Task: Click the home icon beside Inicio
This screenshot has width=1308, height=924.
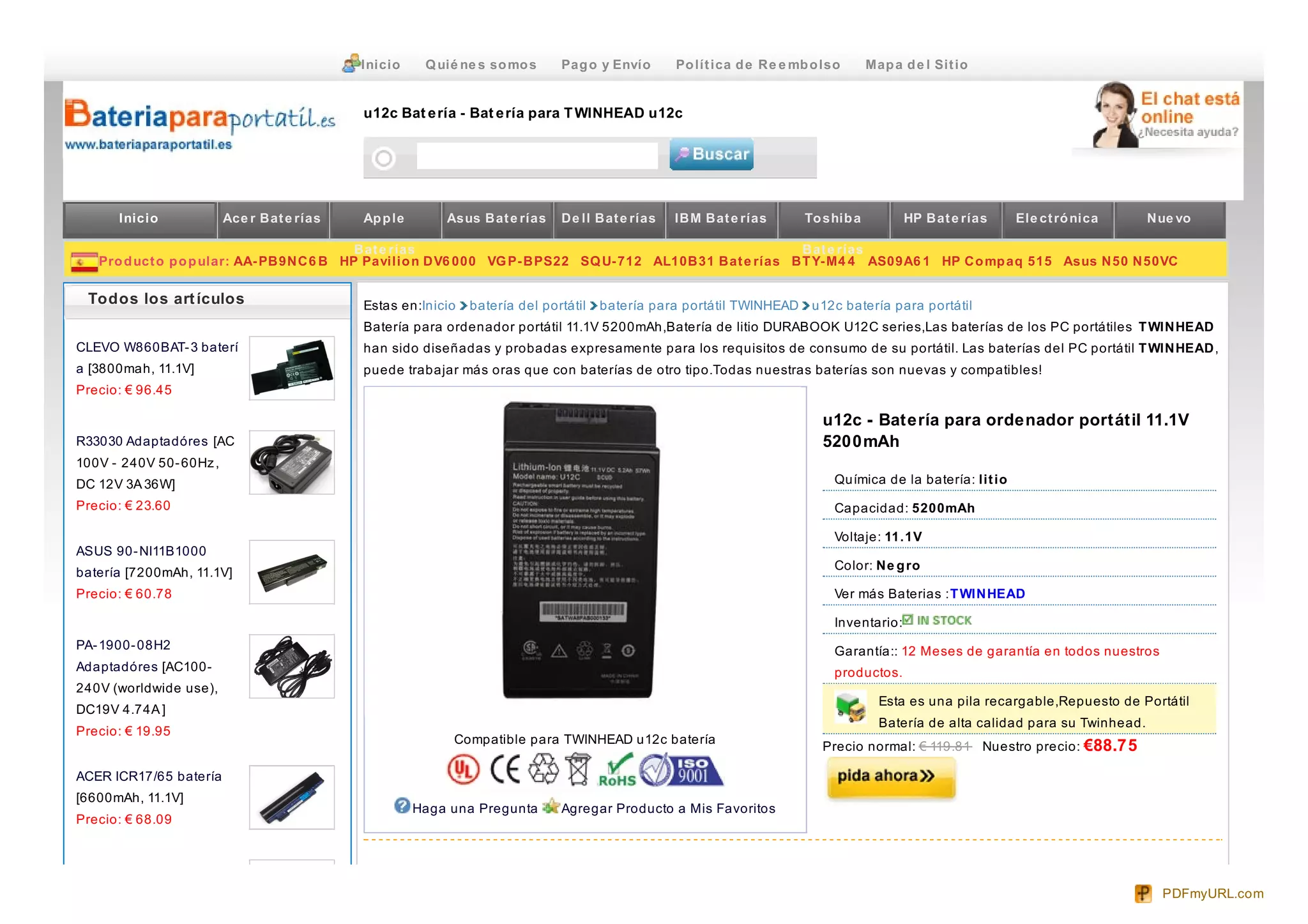Action: 351,63
